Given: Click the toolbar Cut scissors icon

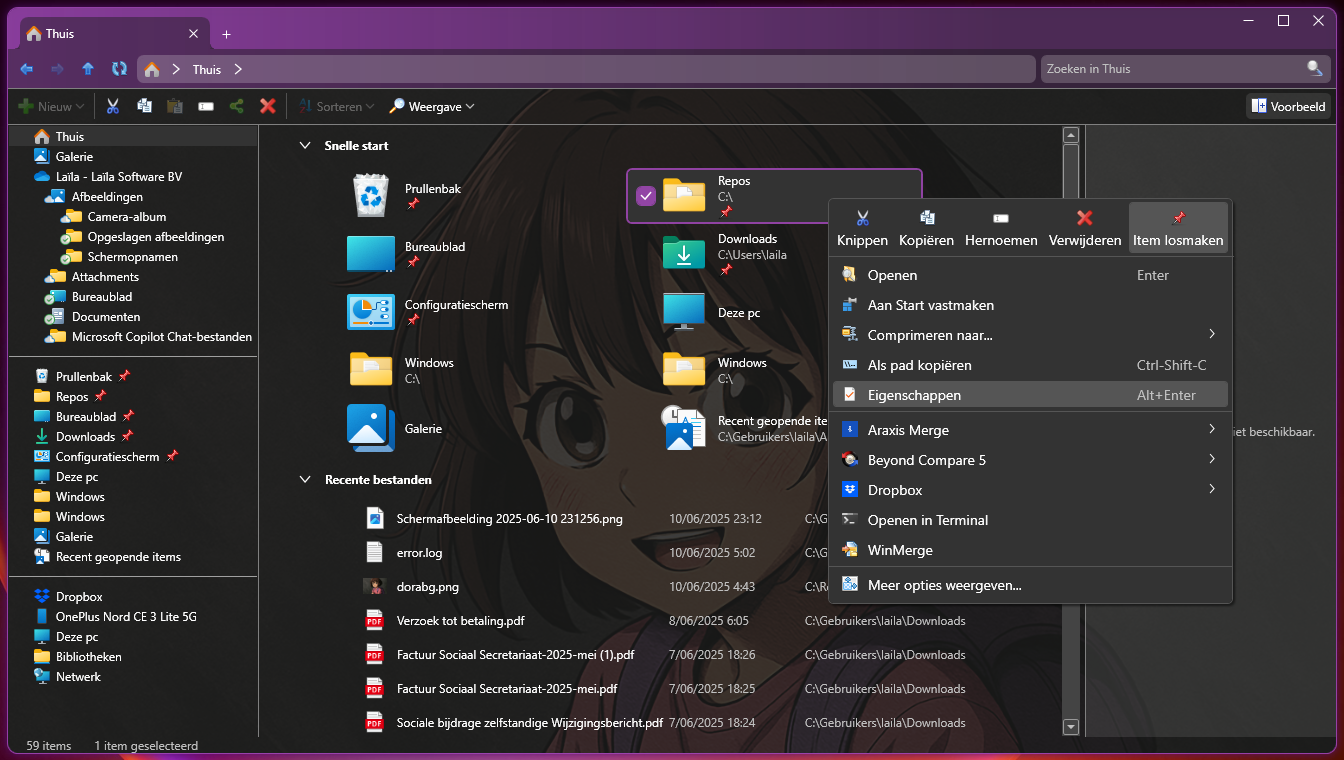Looking at the screenshot, I should (x=113, y=106).
